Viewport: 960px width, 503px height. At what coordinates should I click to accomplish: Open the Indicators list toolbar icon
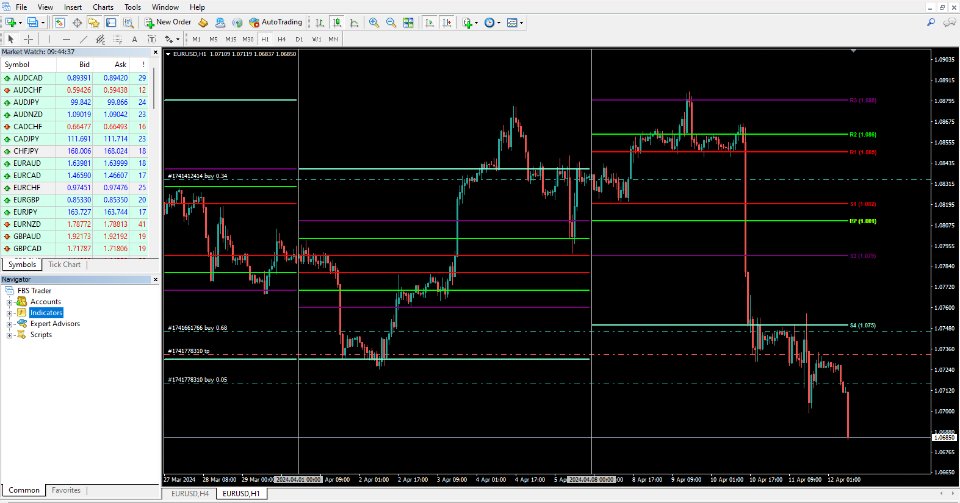click(468, 23)
